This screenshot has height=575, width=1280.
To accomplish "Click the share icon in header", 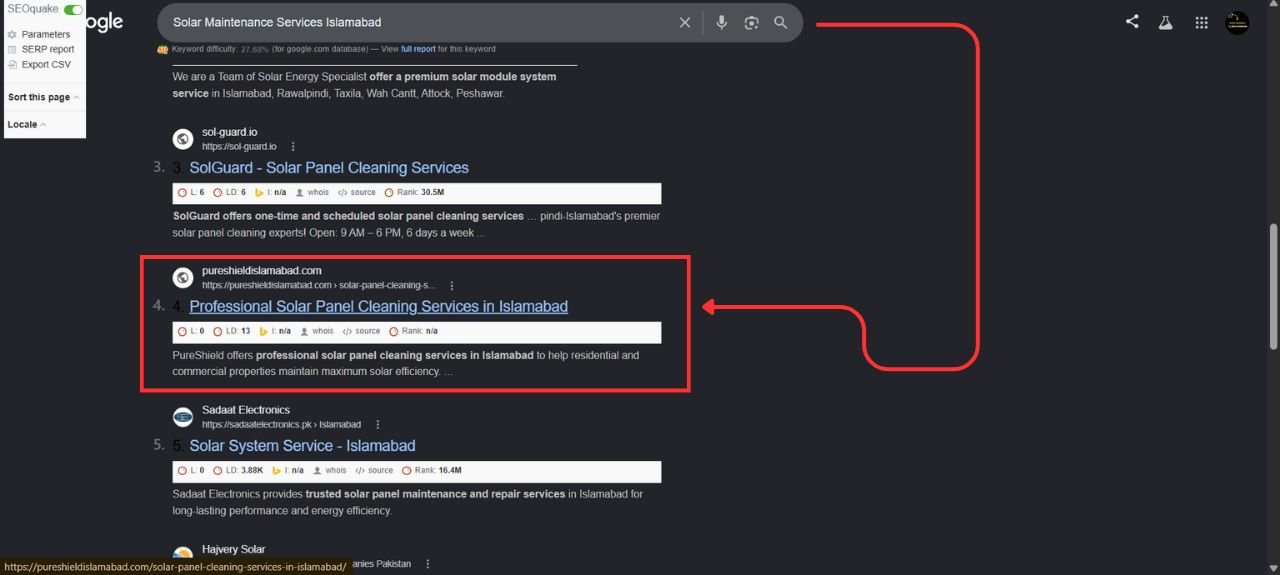I will (x=1132, y=21).
